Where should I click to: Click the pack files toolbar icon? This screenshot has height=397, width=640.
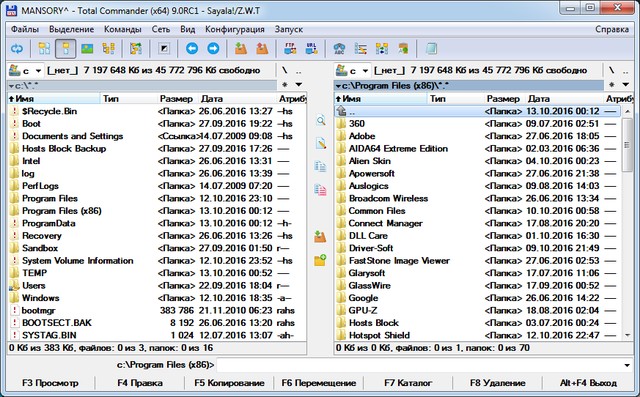(x=241, y=49)
